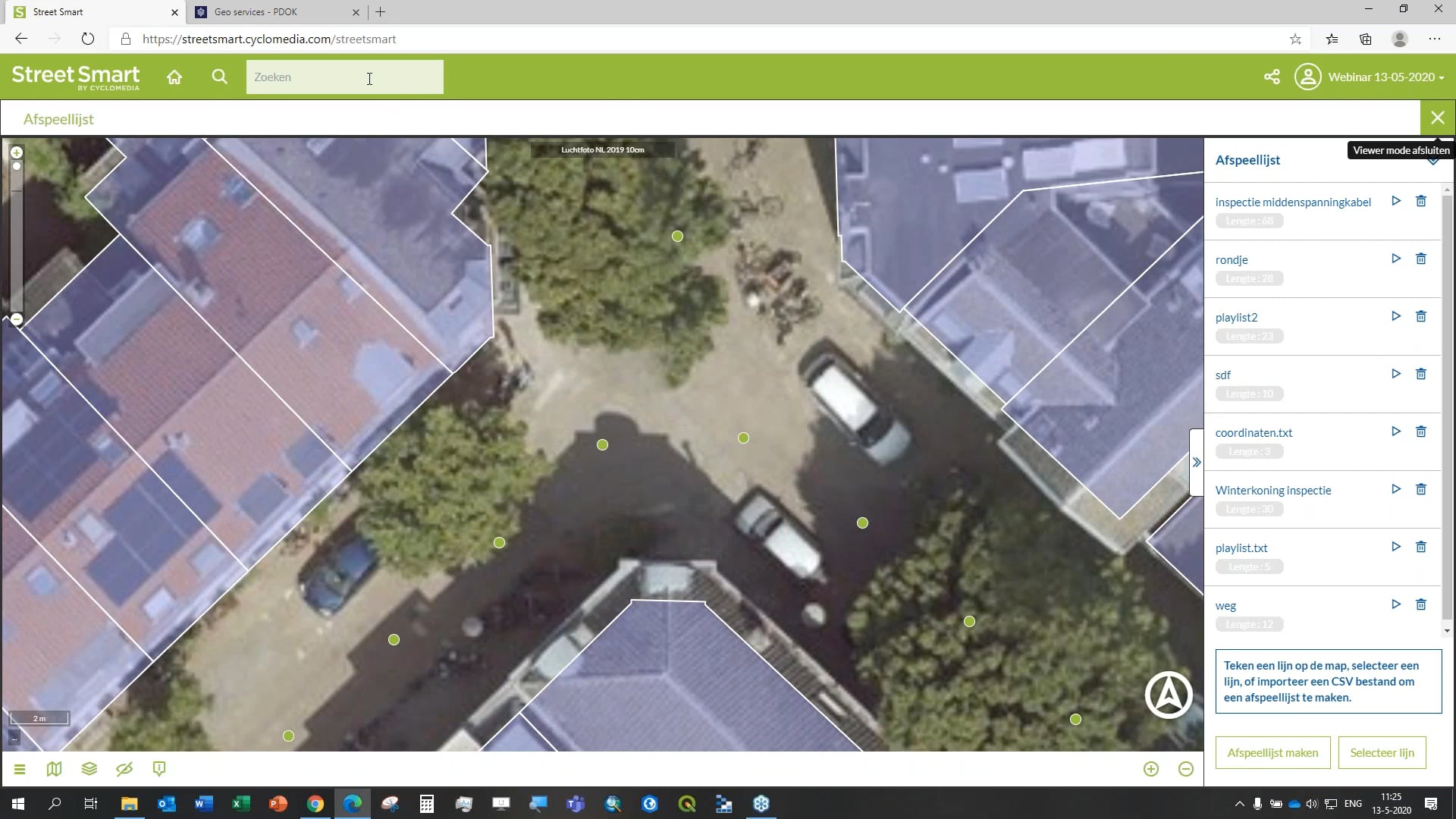Play the rondje playlist
This screenshot has width=1456, height=819.
coord(1396,259)
